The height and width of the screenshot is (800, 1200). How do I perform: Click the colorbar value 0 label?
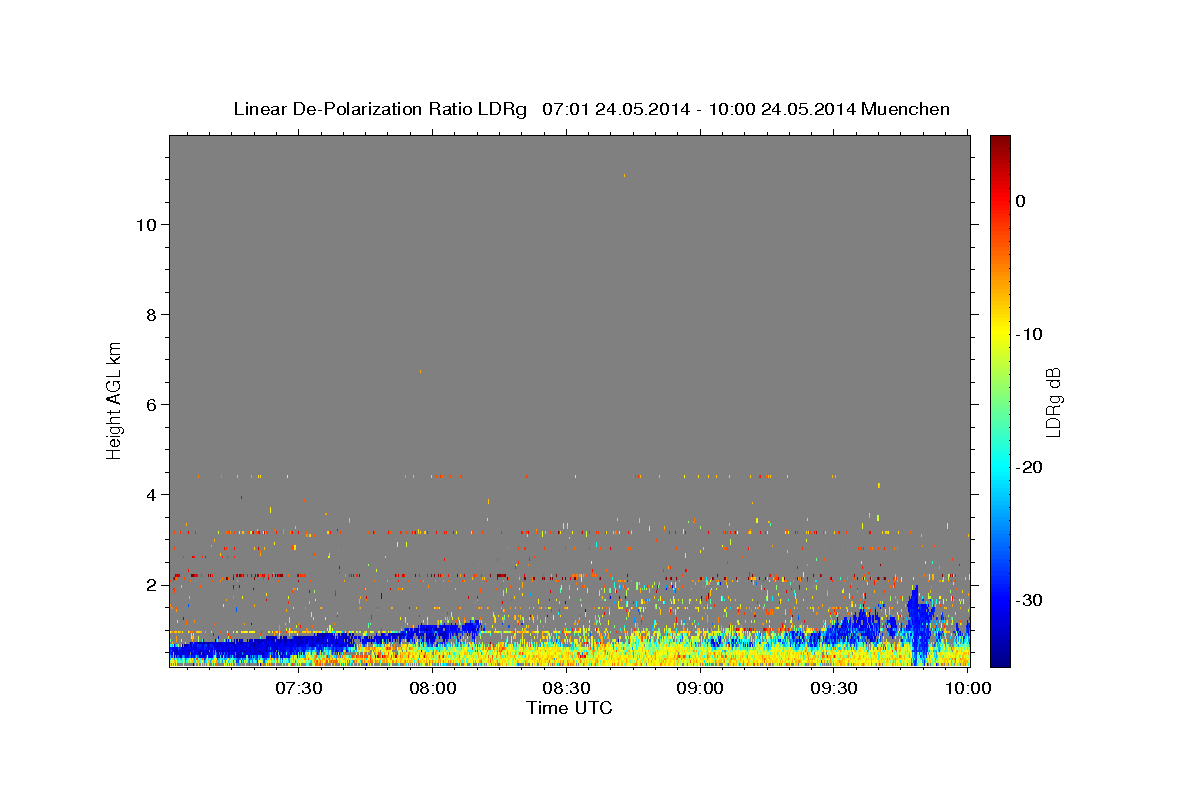(x=1021, y=201)
